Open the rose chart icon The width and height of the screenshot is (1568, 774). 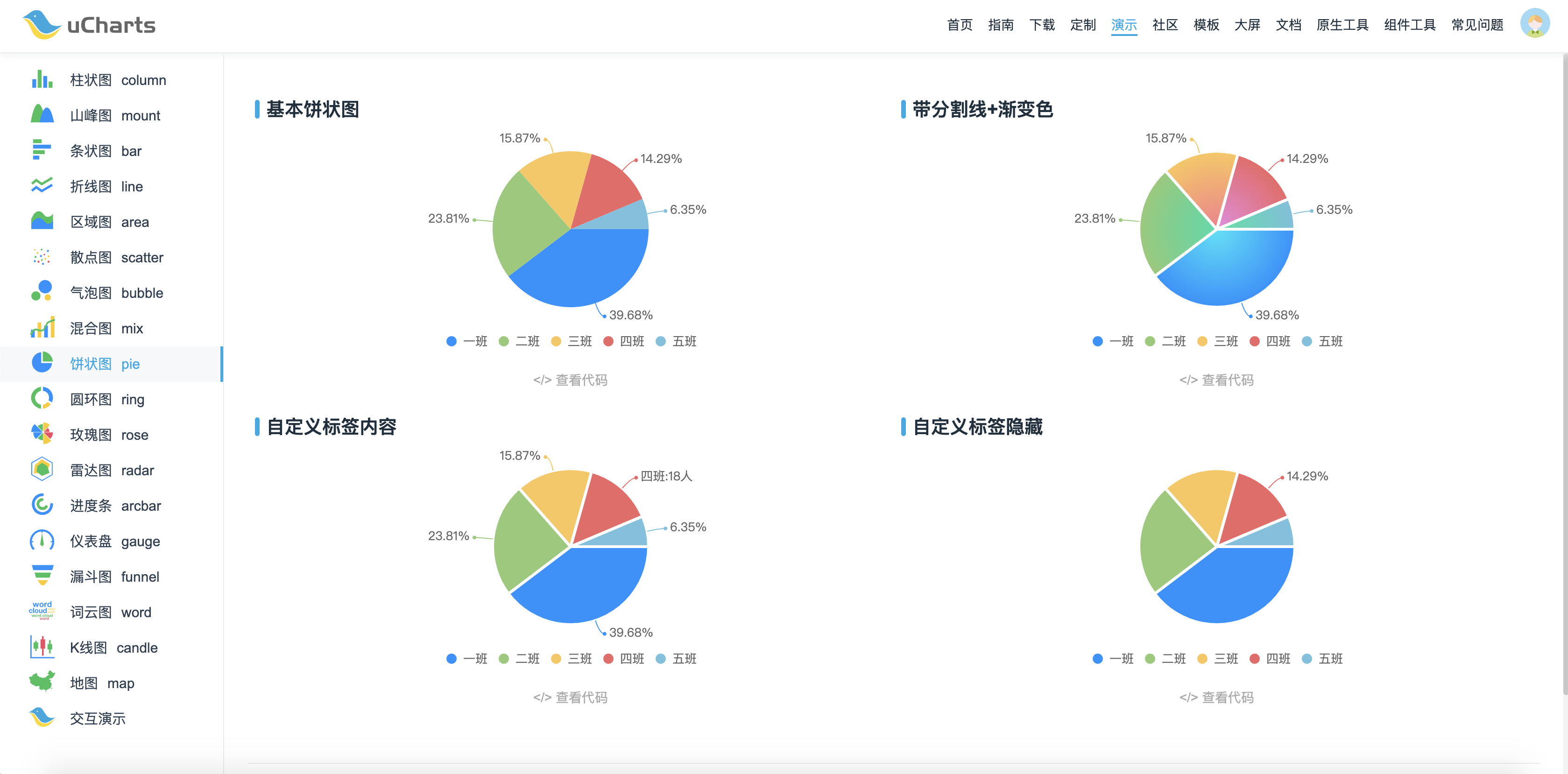[x=42, y=434]
